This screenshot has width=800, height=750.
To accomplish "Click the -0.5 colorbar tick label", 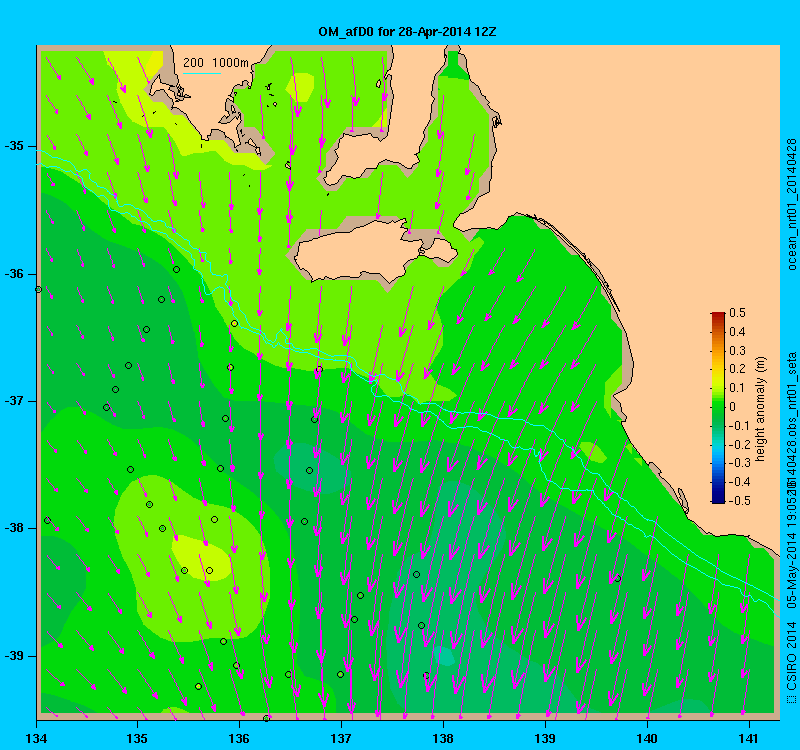I will [738, 501].
